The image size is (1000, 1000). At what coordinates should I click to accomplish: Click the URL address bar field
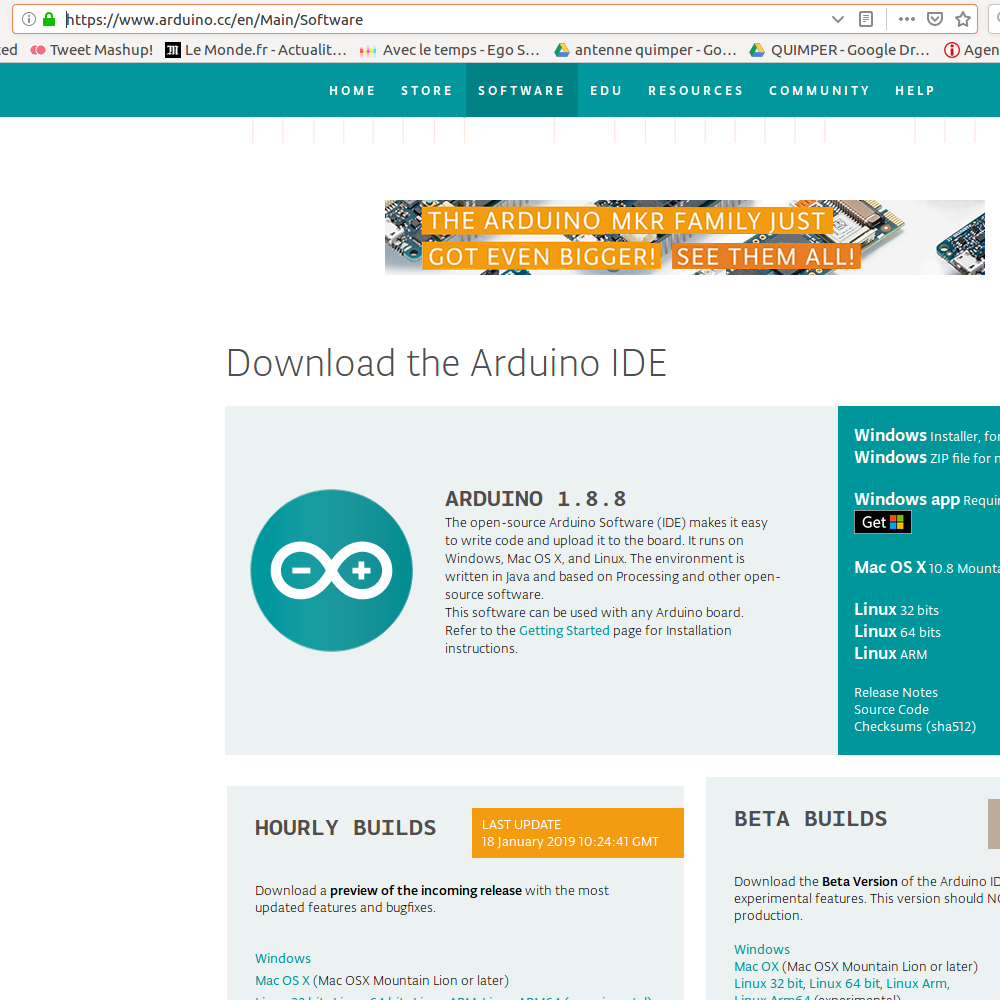click(x=440, y=19)
